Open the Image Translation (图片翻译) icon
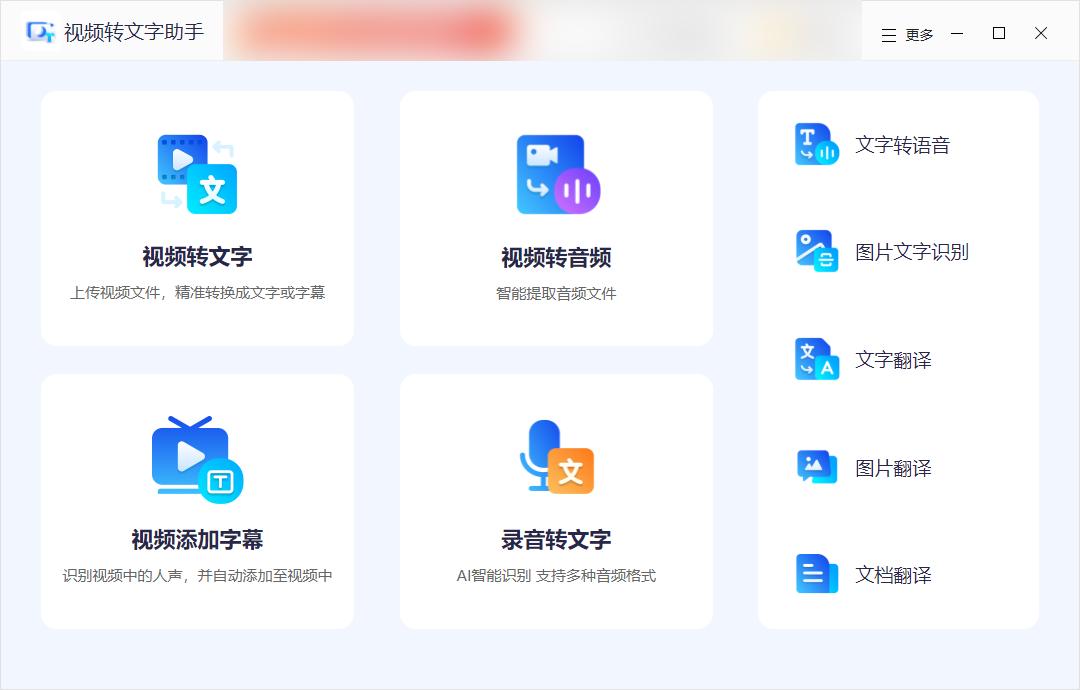Image resolution: width=1080 pixels, height=690 pixels. pyautogui.click(x=816, y=467)
